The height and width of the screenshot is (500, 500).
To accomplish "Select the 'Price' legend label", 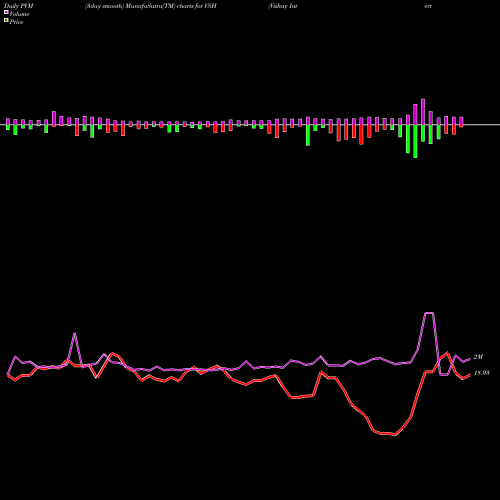I will [x=16, y=22].
